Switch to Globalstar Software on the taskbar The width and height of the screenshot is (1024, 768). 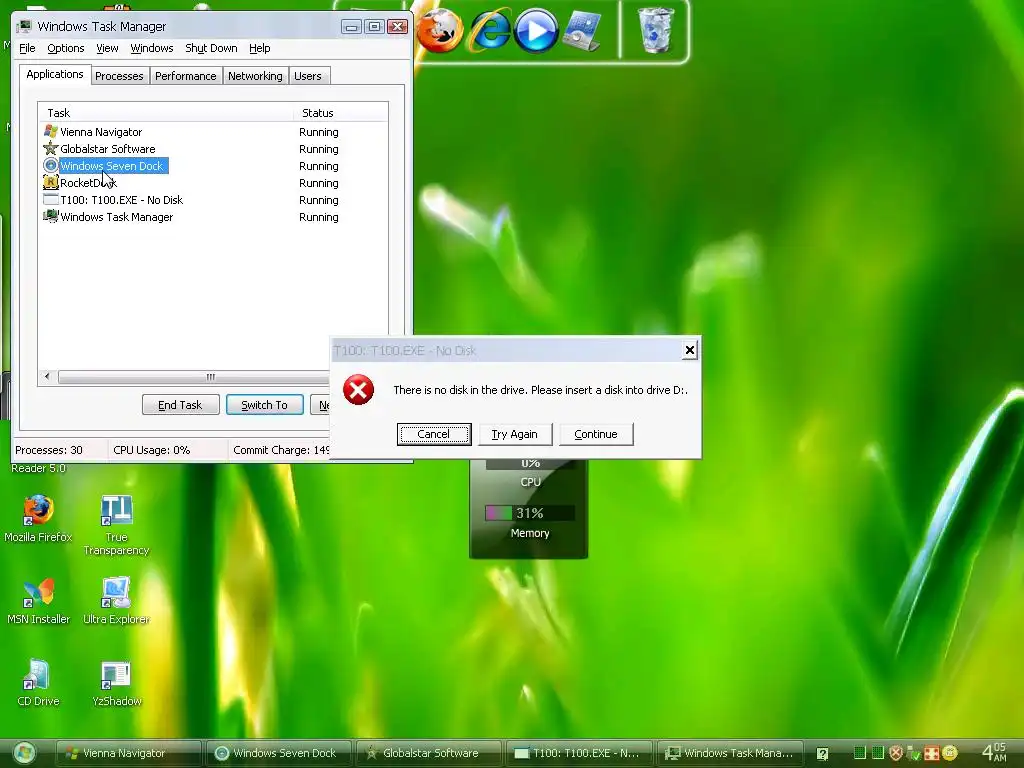coord(428,753)
